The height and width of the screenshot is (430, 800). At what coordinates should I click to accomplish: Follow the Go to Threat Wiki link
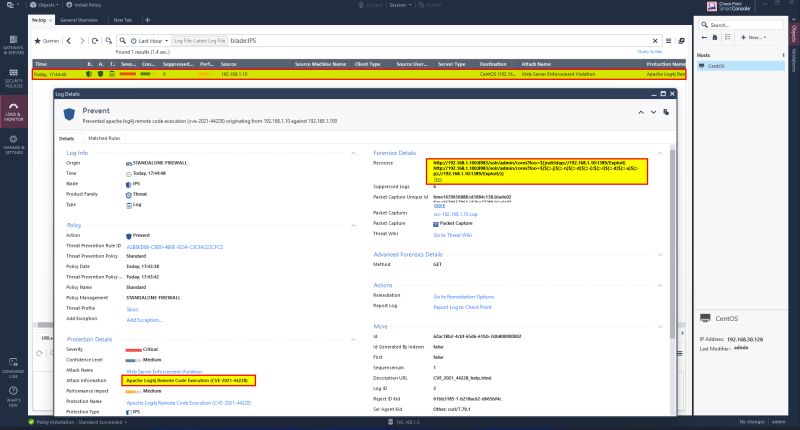(453, 235)
